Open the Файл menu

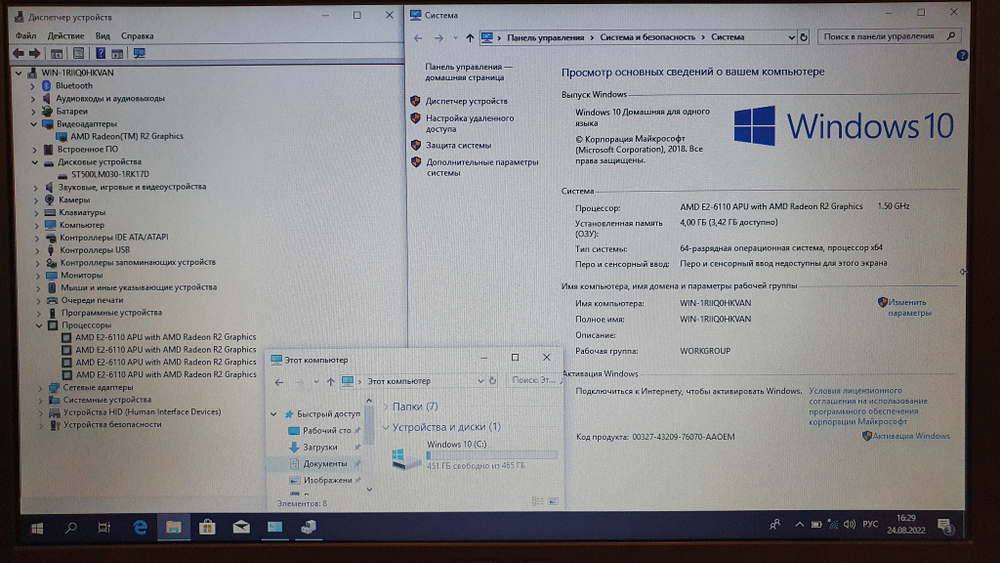click(26, 36)
